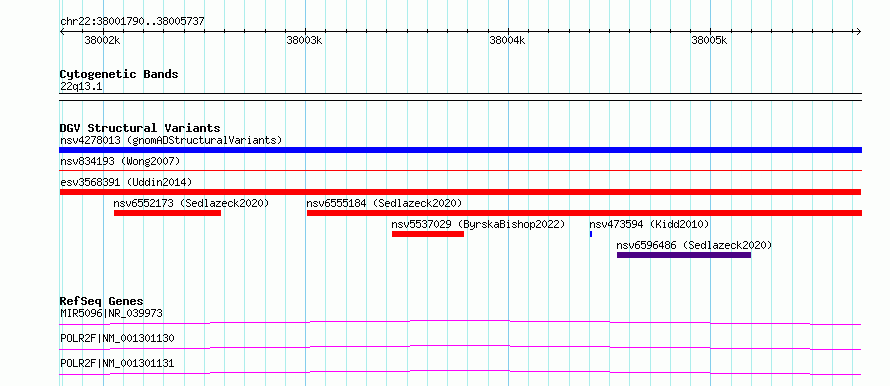The height and width of the screenshot is (386, 890).
Task: Click the tiny blue nsv473594 variant marker
Action: (591, 234)
